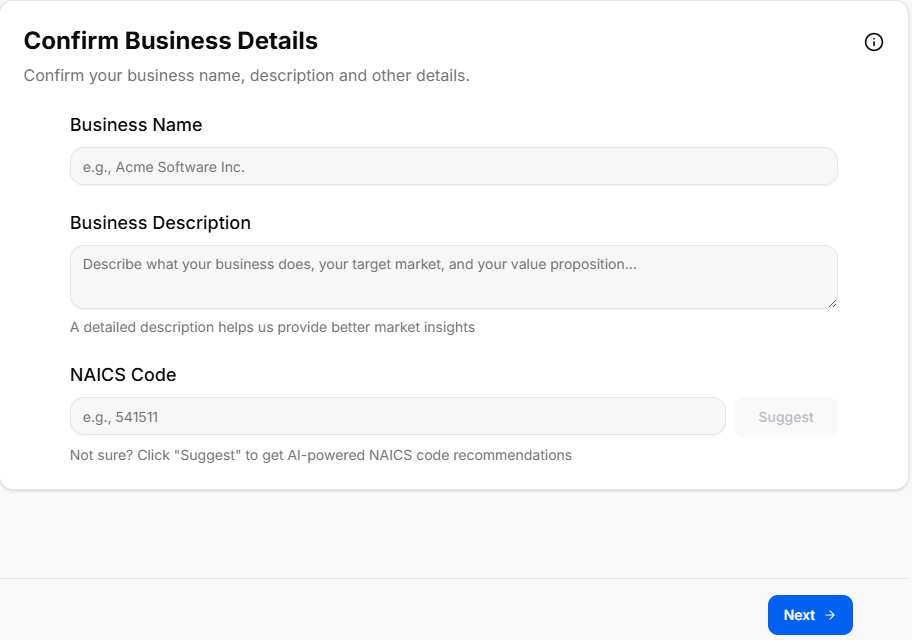Click into the Business Description textarea
The width and height of the screenshot is (912, 640).
tap(454, 277)
